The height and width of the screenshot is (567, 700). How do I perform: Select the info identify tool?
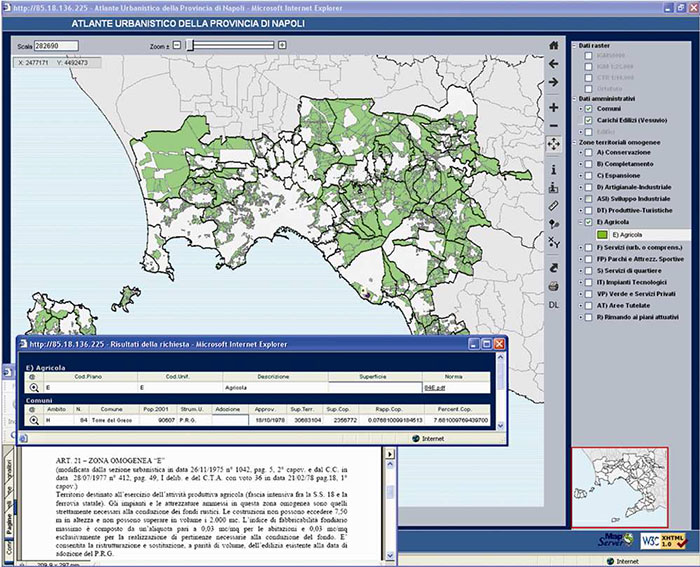(554, 170)
